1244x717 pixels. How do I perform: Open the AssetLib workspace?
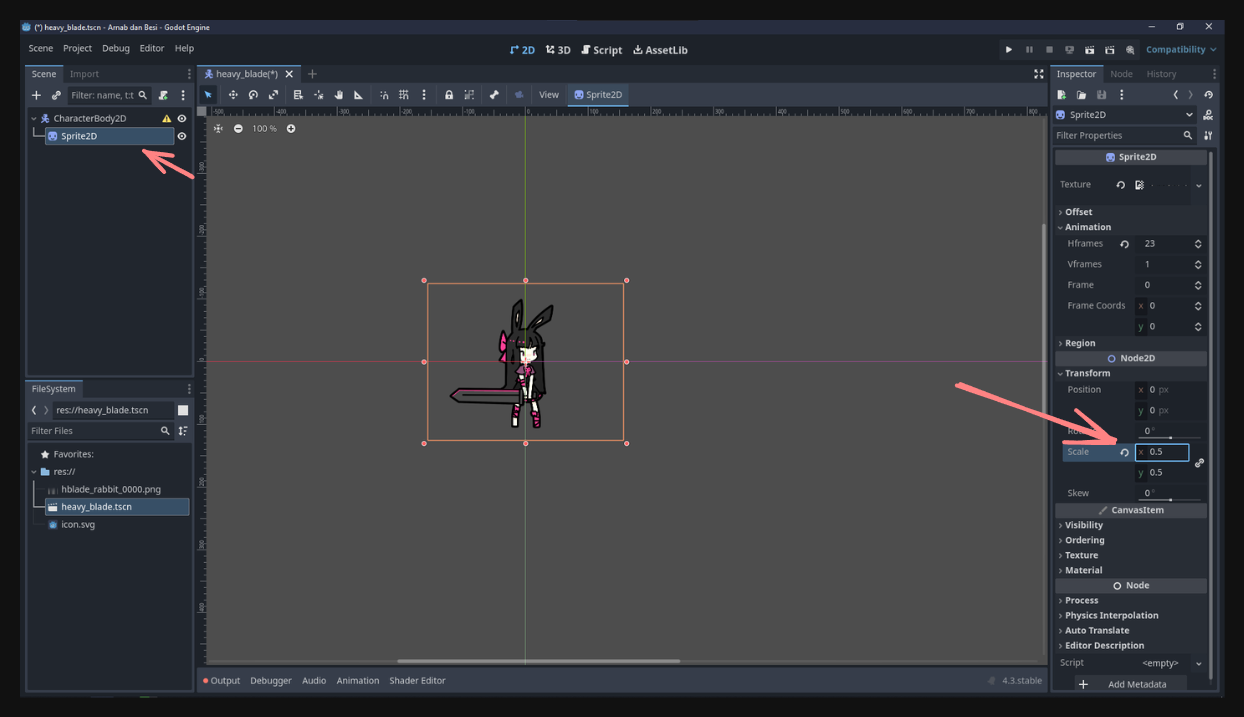click(661, 50)
